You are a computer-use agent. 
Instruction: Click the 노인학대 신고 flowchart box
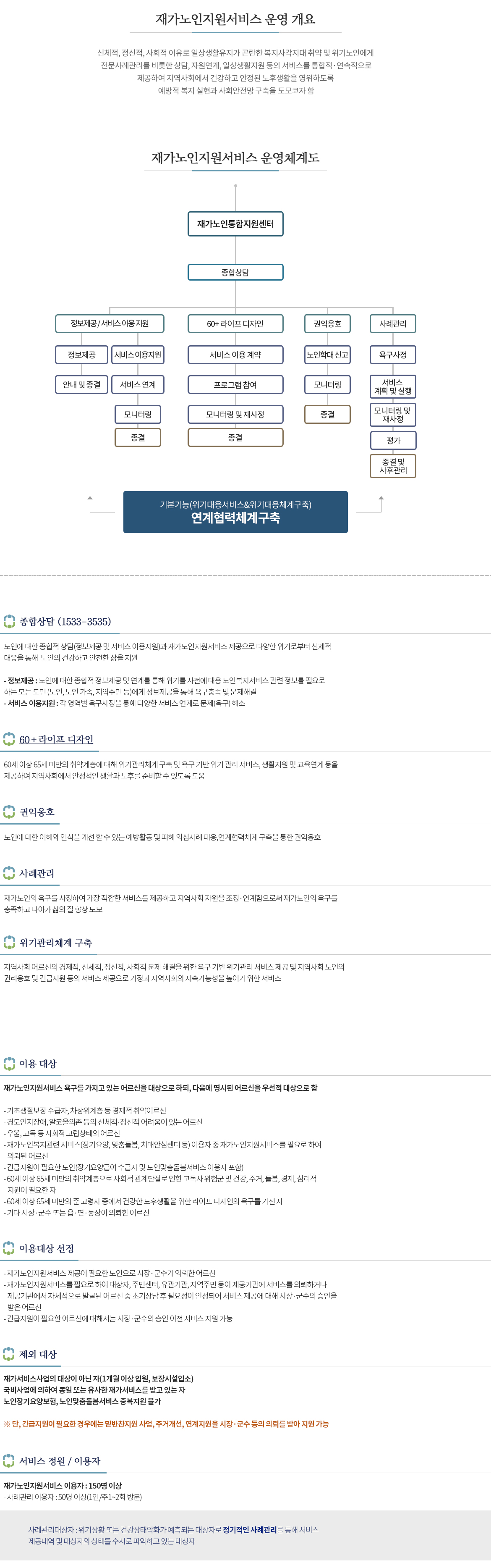pyautogui.click(x=327, y=355)
